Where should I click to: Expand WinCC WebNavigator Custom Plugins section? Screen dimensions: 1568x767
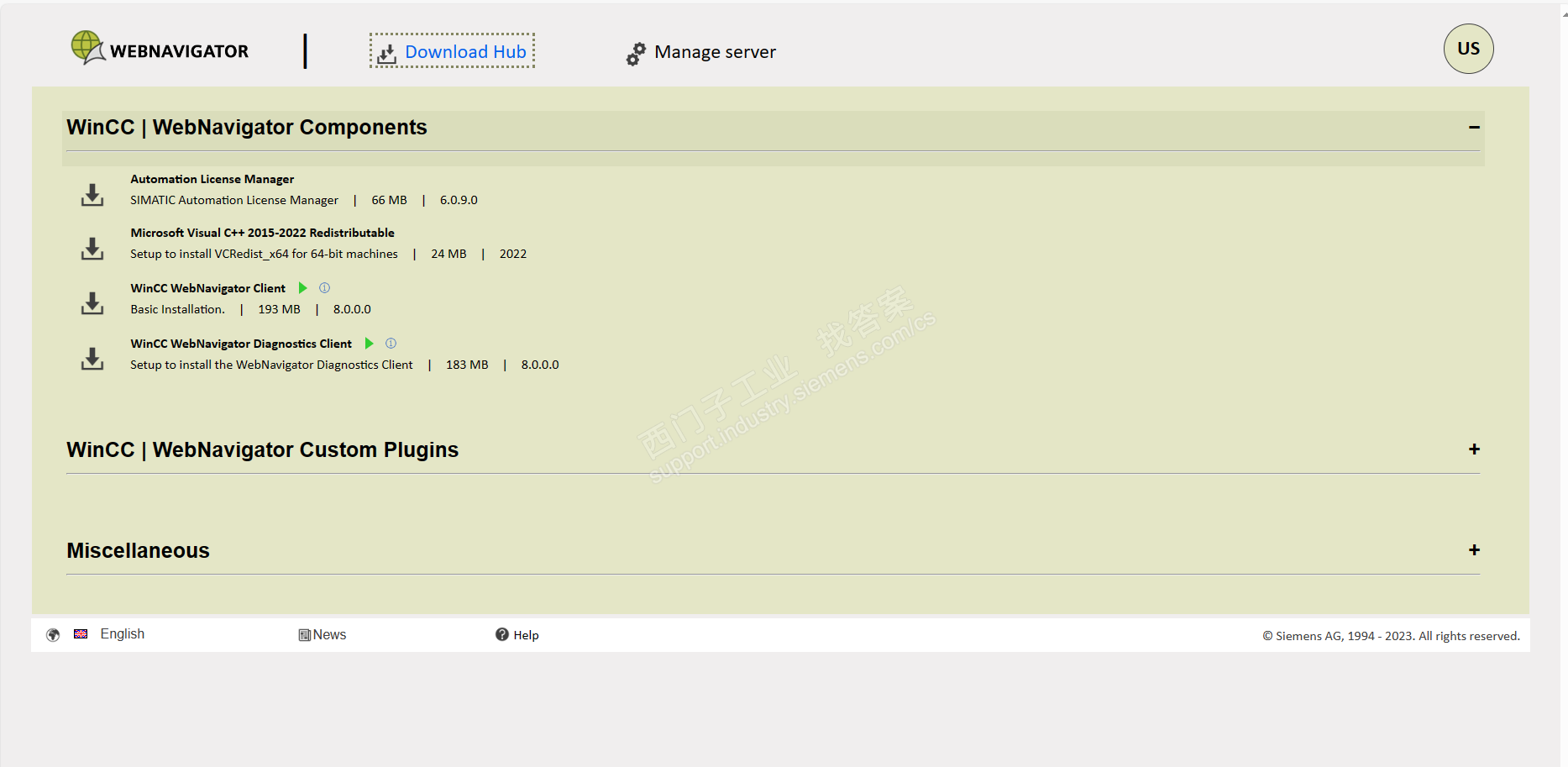(1474, 449)
